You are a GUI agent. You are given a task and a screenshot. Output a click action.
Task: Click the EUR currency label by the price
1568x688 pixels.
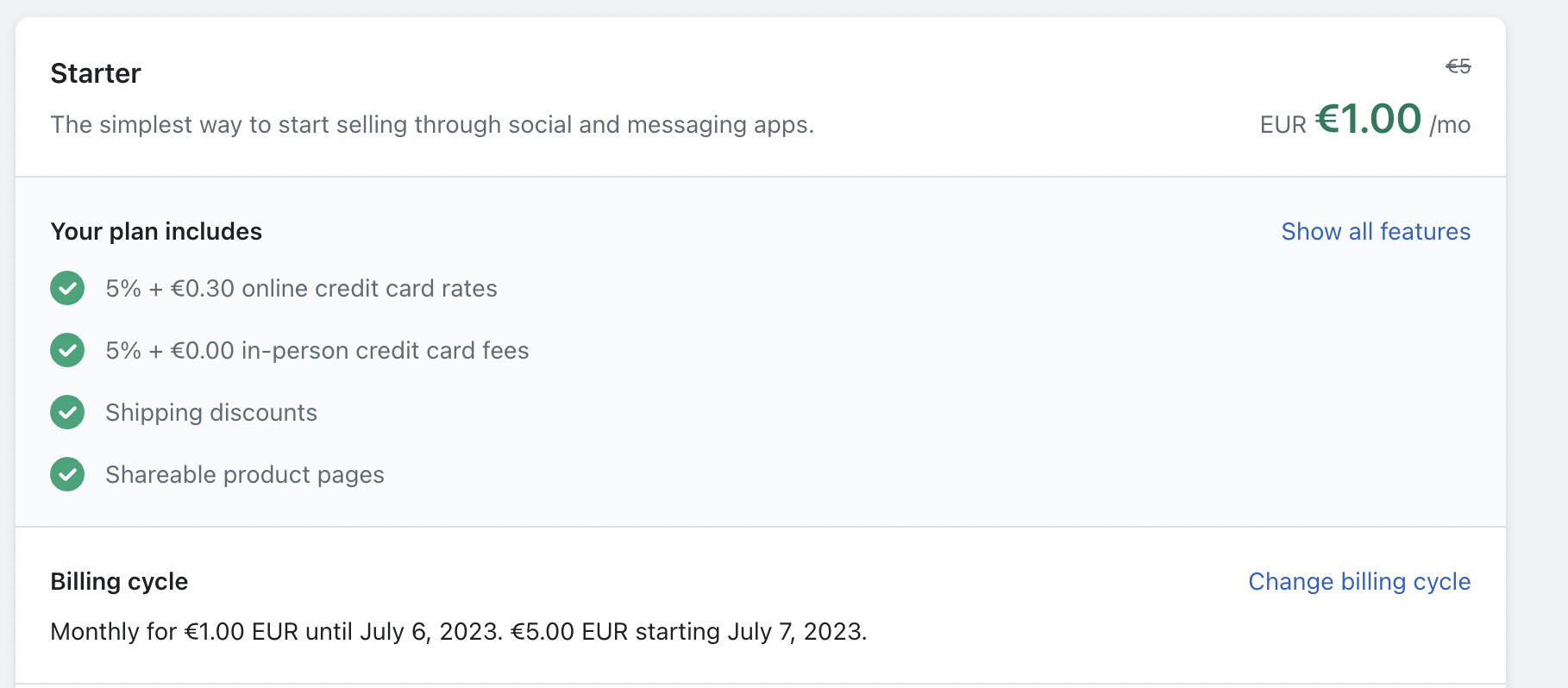pos(1283,125)
